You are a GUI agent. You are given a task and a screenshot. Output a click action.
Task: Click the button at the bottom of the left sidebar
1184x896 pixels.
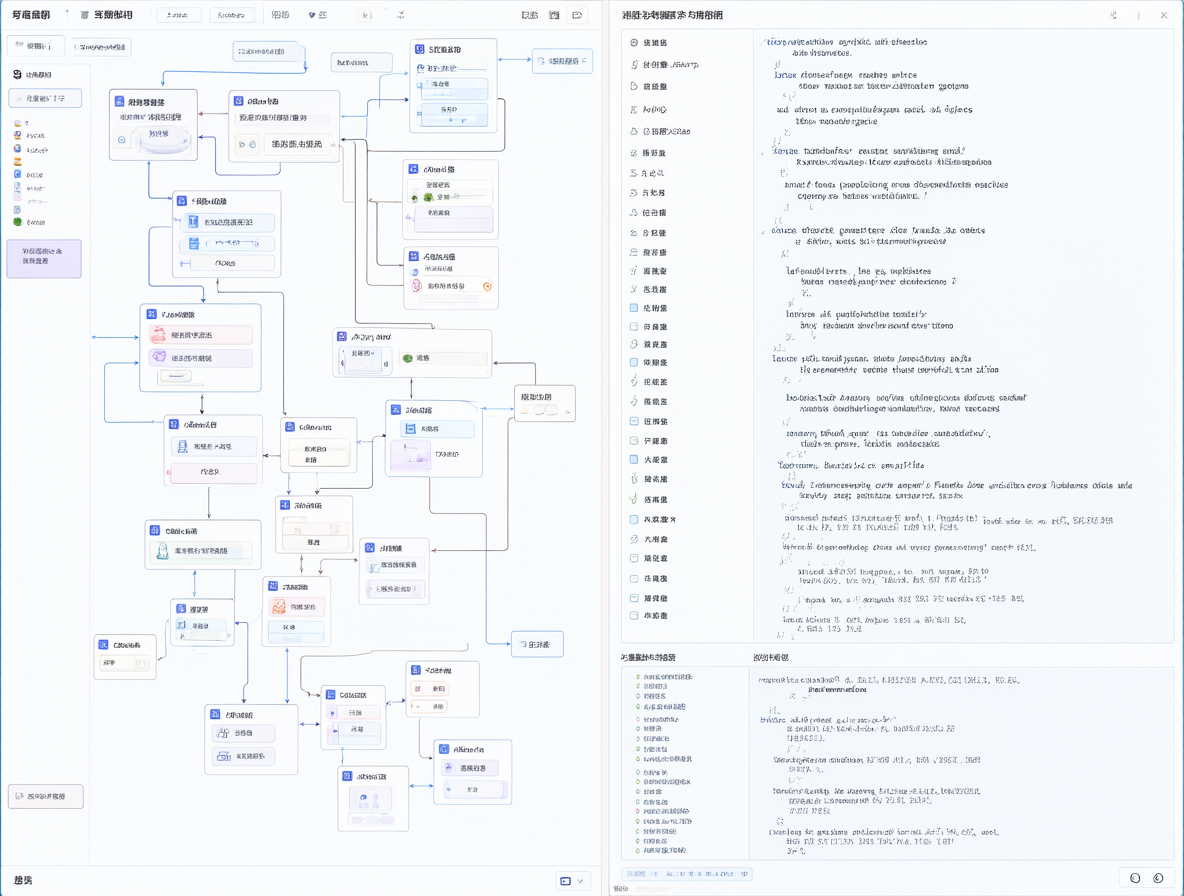pyautogui.click(x=45, y=796)
